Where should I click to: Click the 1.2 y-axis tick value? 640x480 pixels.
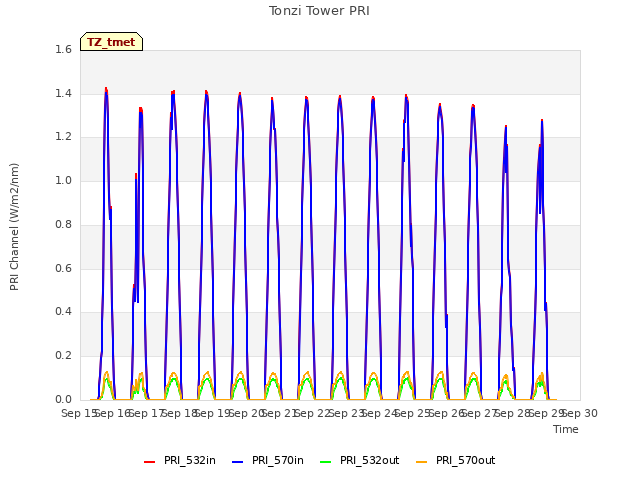(x=63, y=137)
